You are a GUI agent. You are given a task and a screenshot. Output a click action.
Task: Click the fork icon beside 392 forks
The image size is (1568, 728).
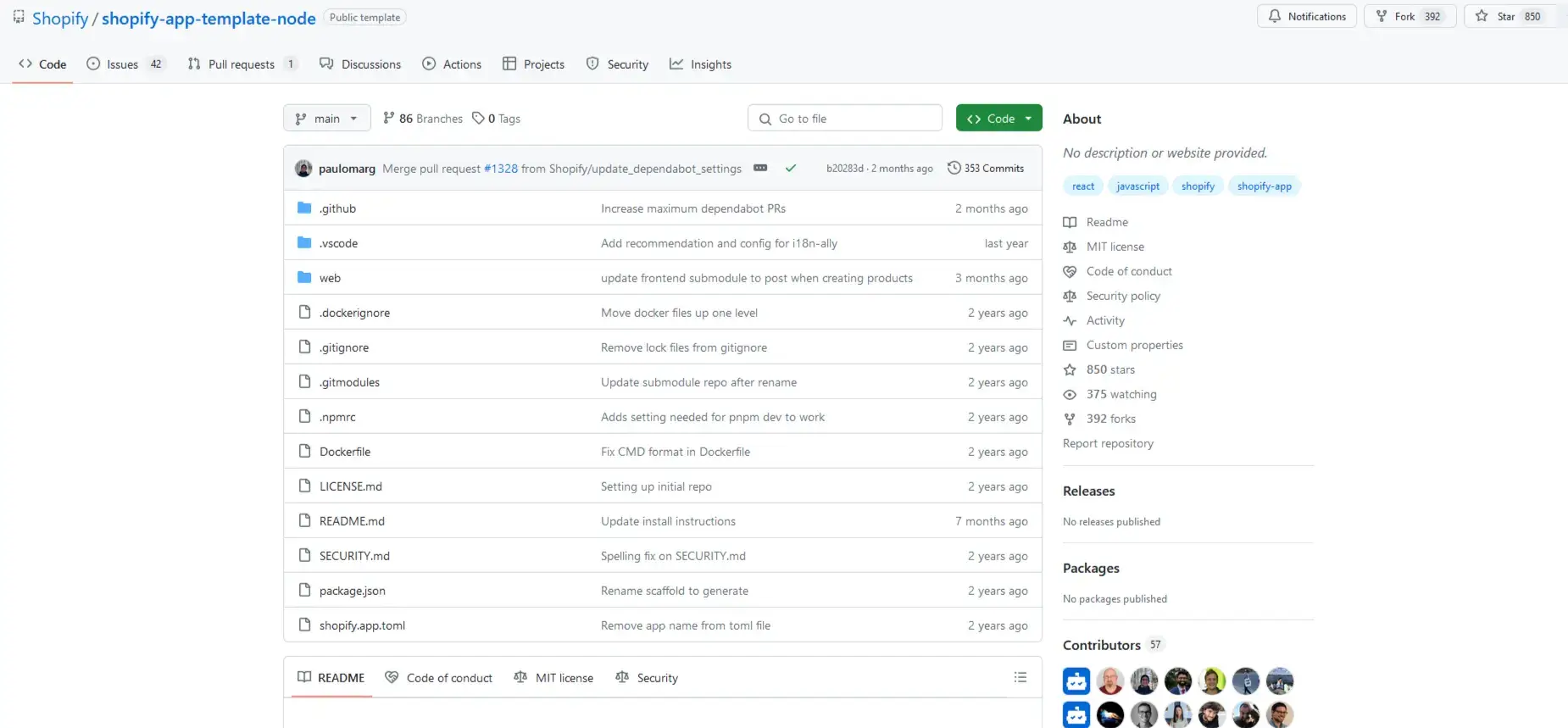1070,419
